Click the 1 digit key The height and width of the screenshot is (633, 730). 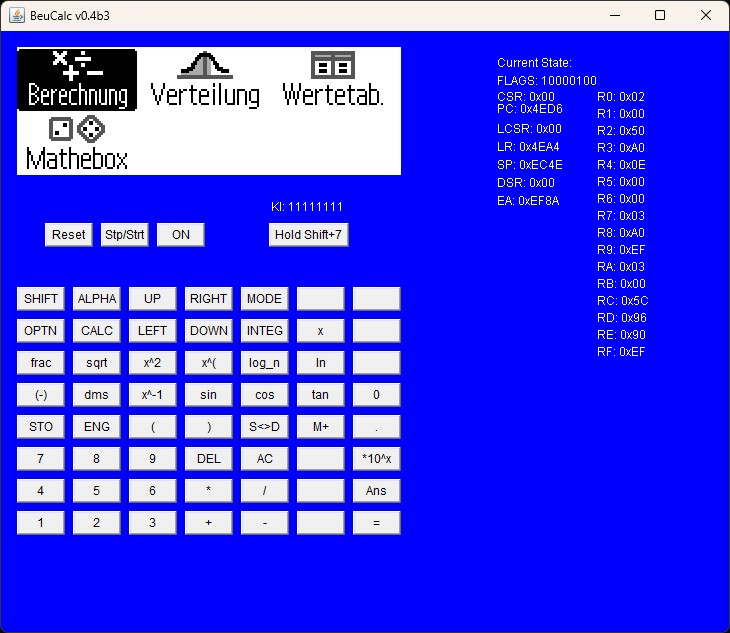click(41, 523)
